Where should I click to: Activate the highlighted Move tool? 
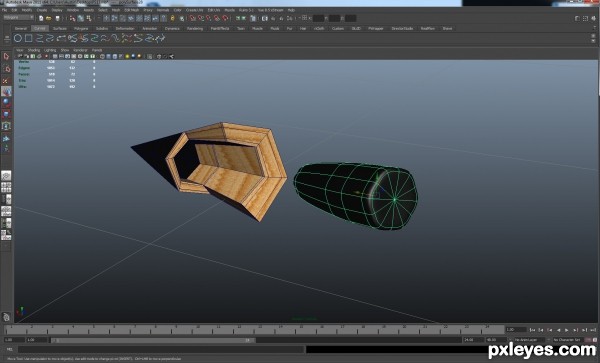pyautogui.click(x=6, y=91)
